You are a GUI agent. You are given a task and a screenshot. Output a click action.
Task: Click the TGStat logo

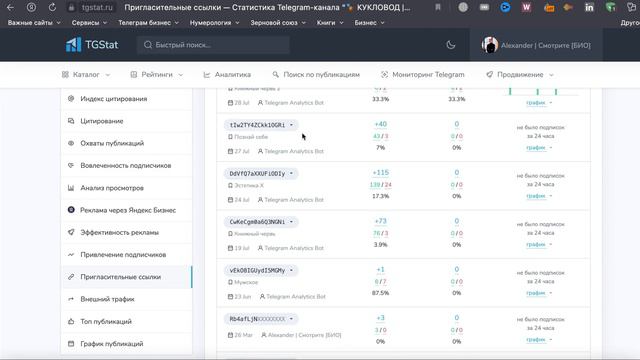coord(92,44)
